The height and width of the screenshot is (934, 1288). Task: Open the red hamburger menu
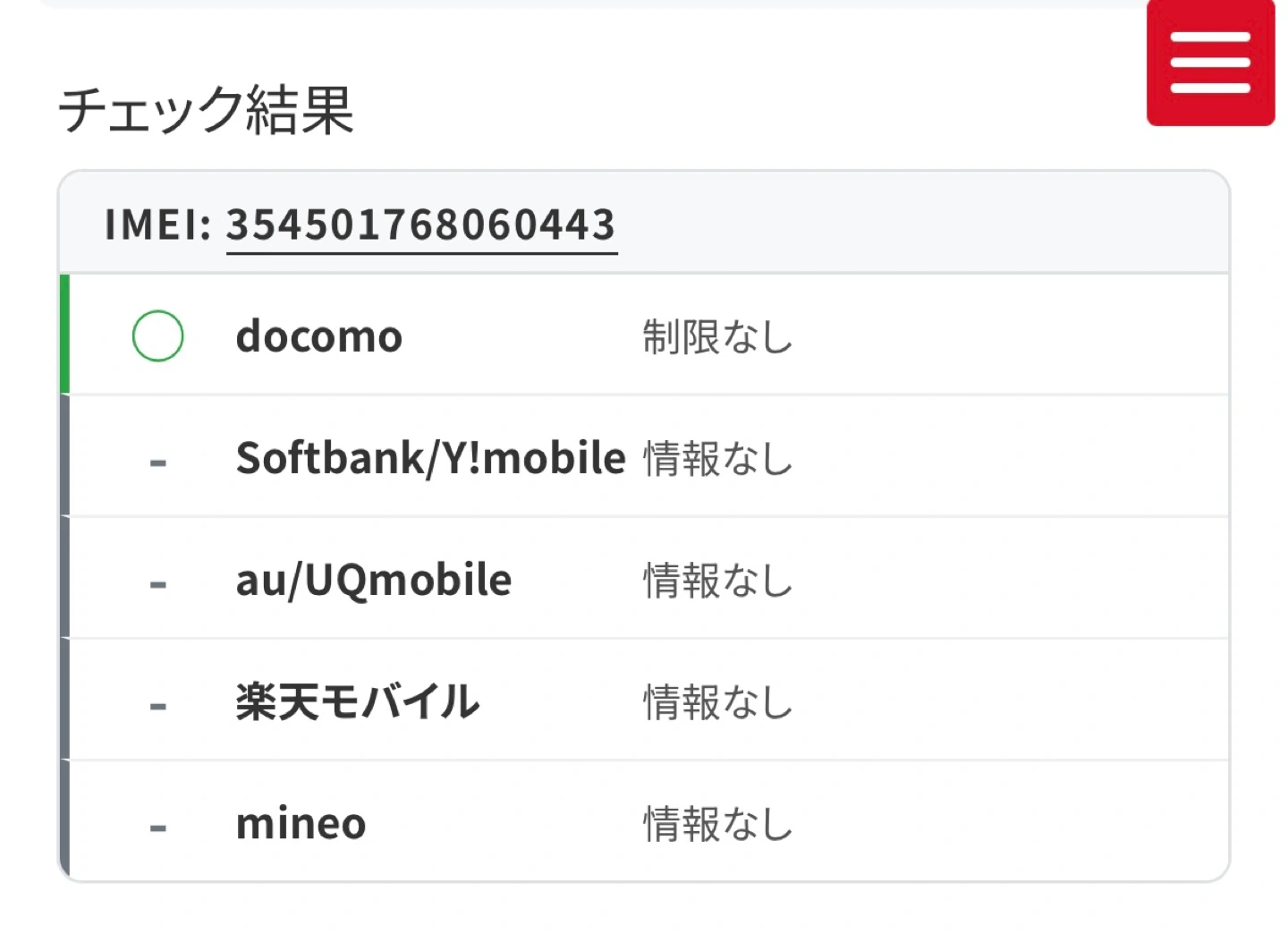[1210, 63]
